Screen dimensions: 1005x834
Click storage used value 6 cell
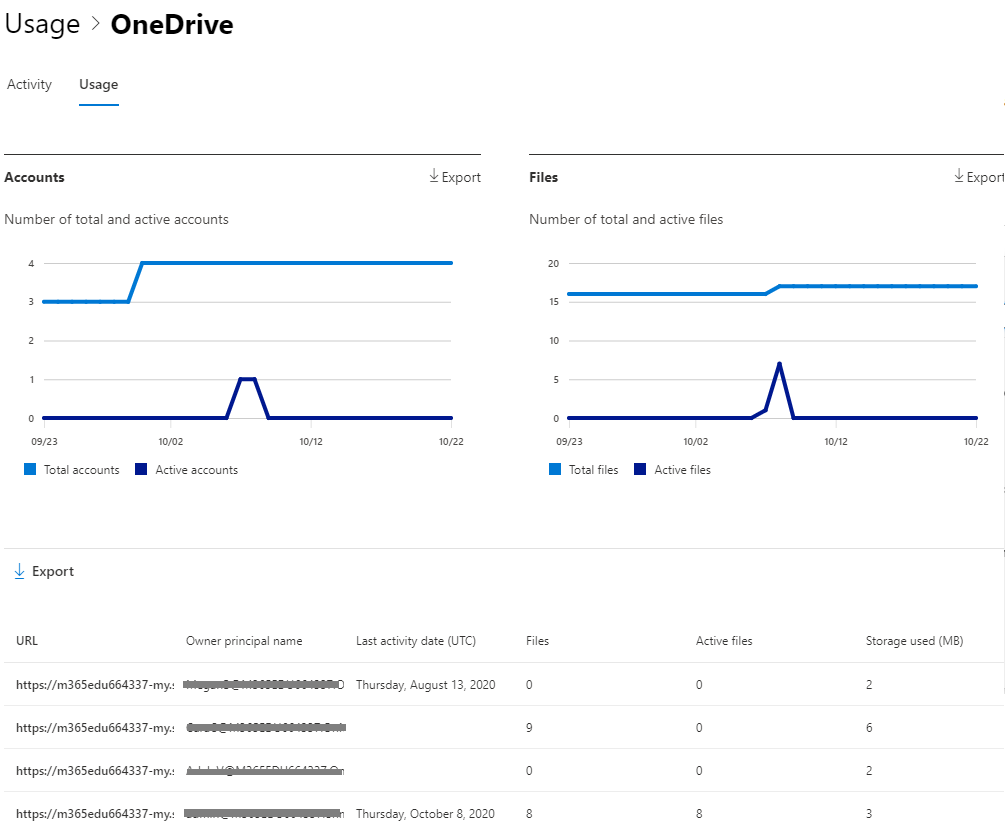[x=869, y=728]
